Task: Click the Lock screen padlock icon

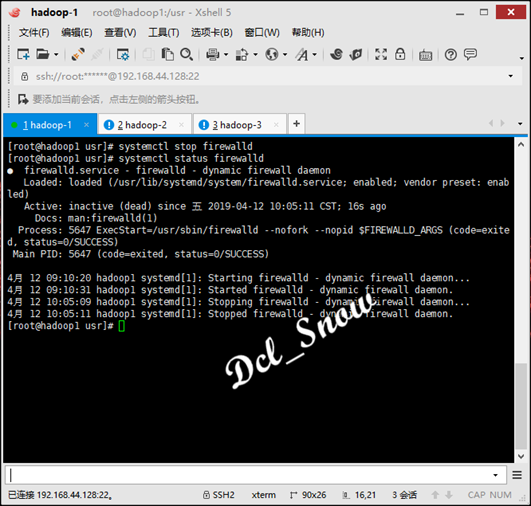Action: point(400,54)
